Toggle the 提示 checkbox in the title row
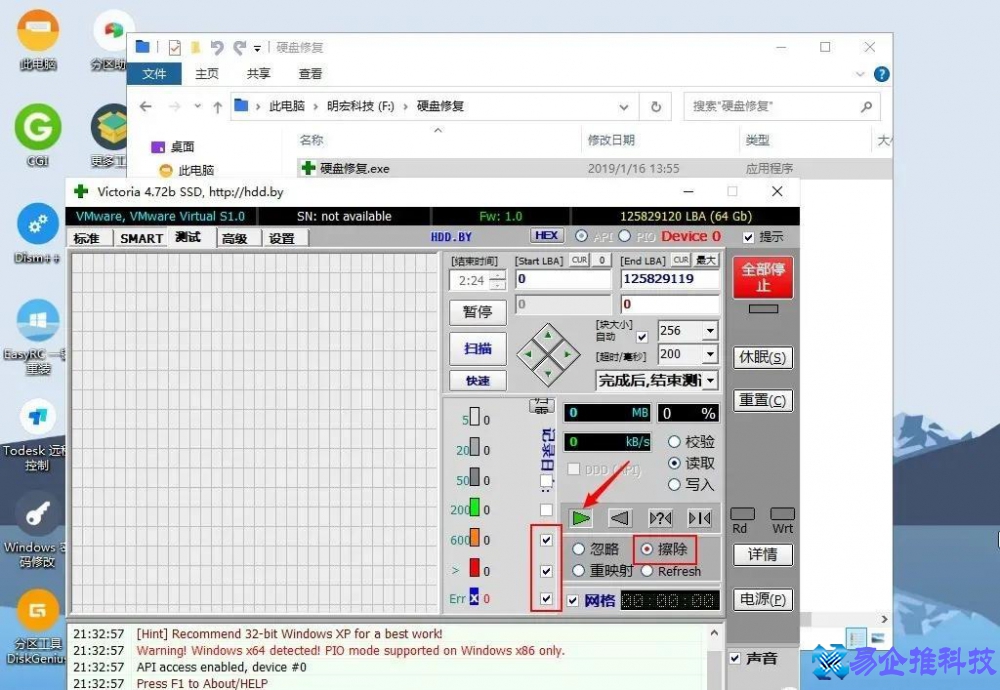 point(749,237)
